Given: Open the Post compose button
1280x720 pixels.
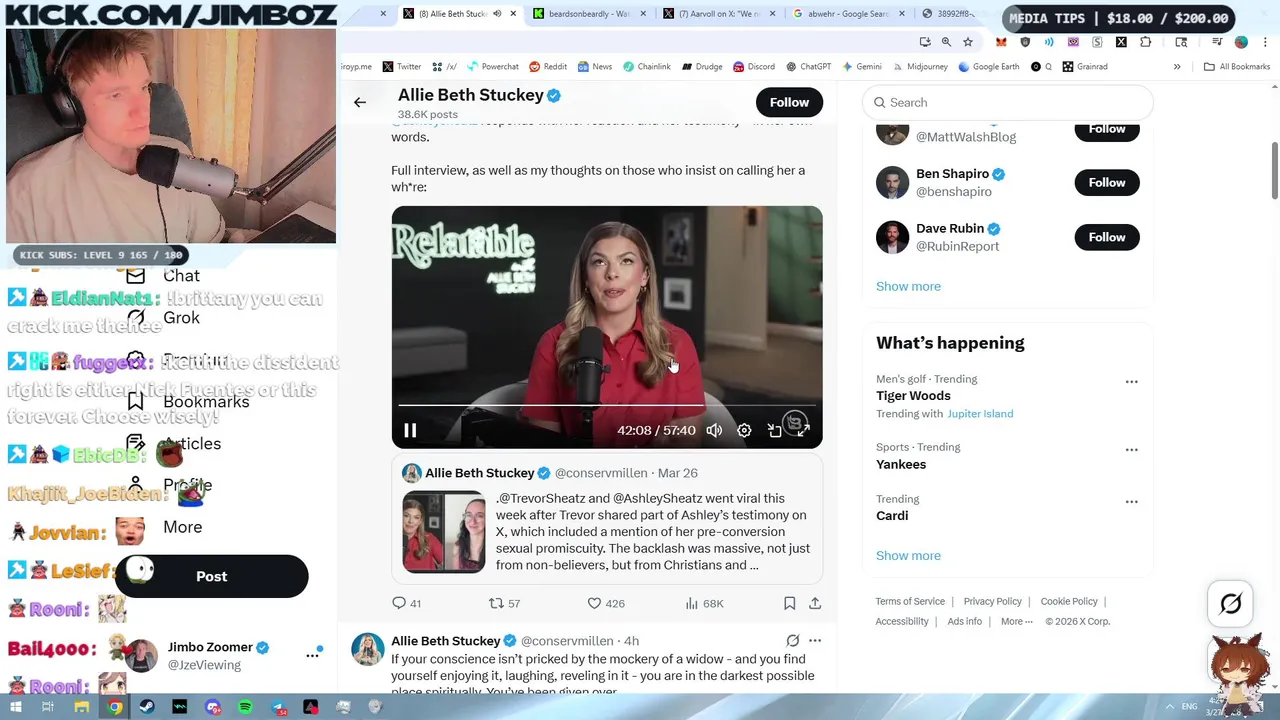Looking at the screenshot, I should pos(211,577).
